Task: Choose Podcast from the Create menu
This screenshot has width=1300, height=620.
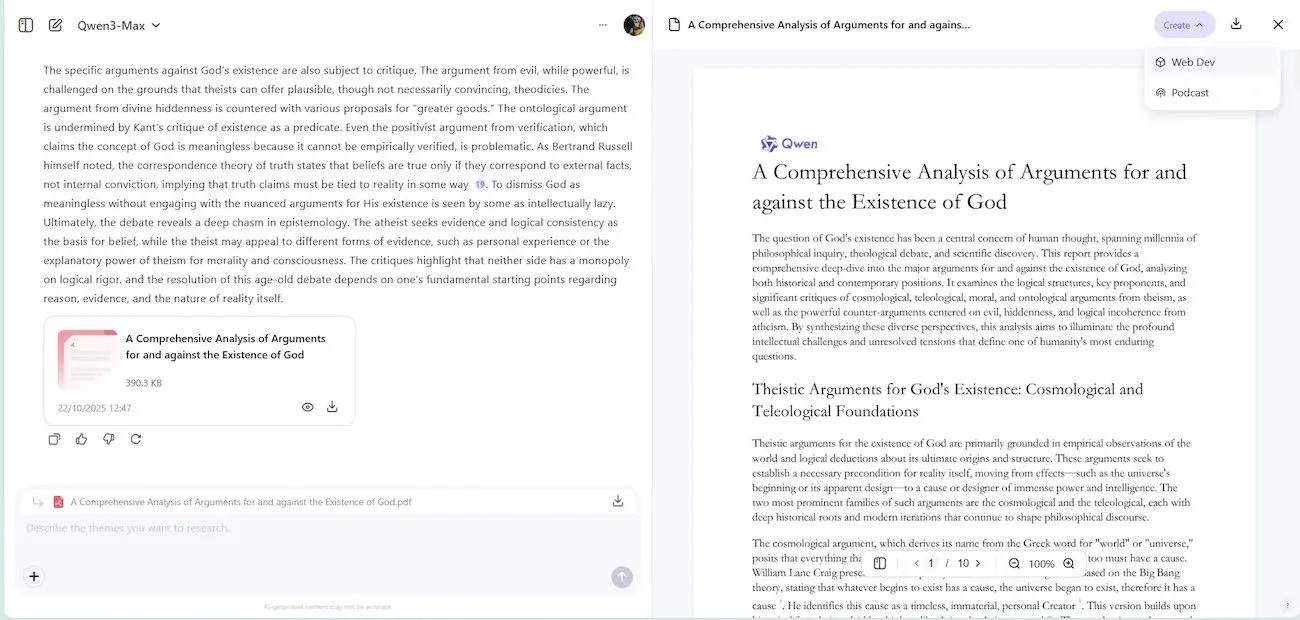Action: click(x=1189, y=93)
